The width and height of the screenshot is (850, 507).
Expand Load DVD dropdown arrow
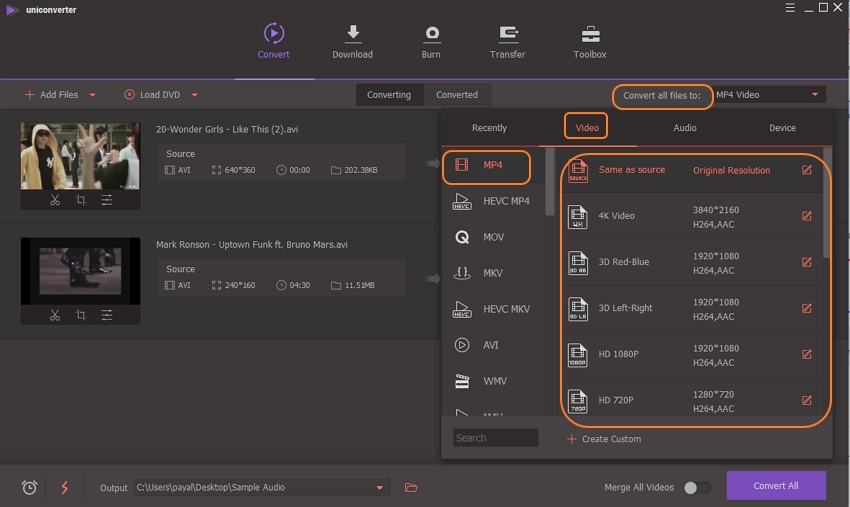195,95
